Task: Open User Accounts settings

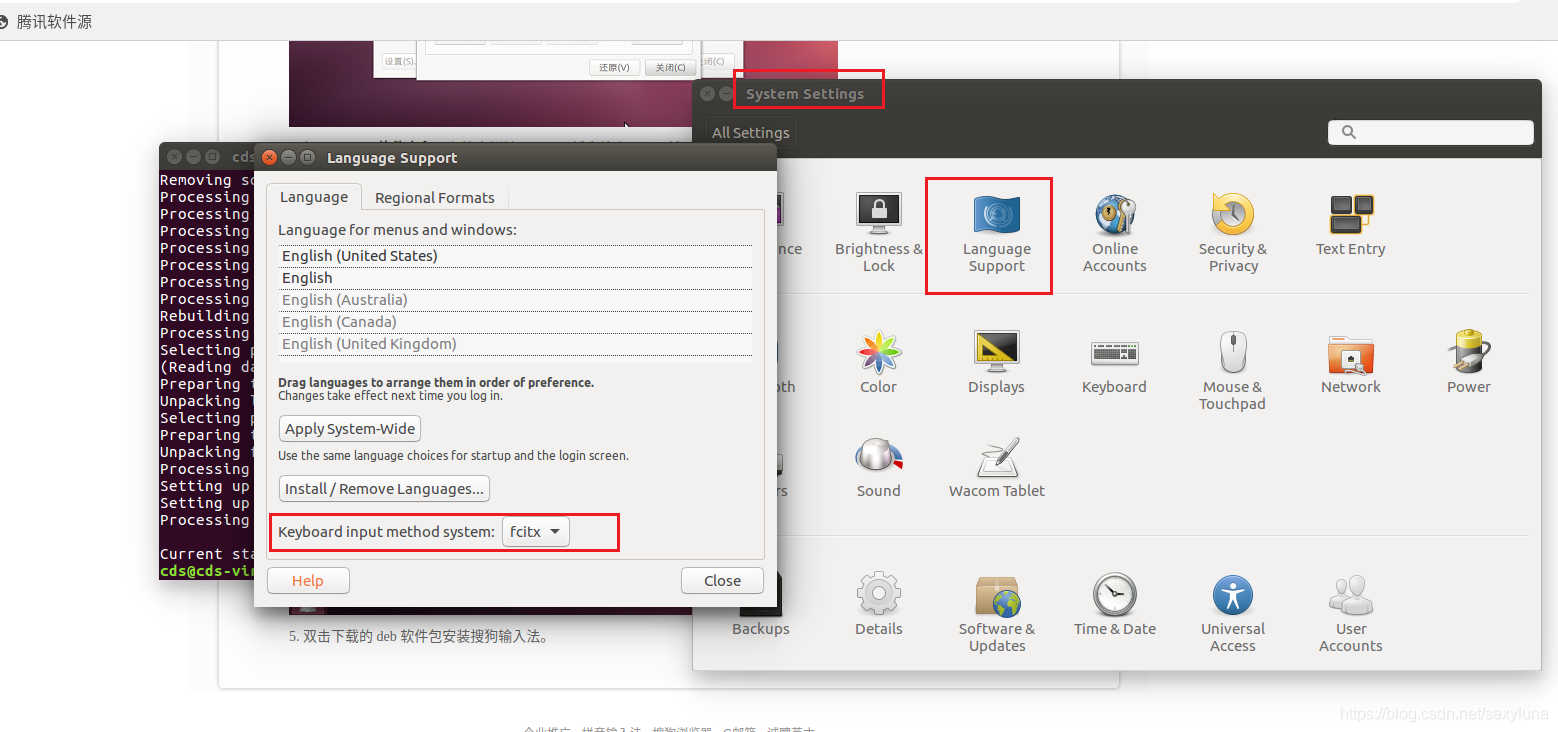Action: 1350,612
